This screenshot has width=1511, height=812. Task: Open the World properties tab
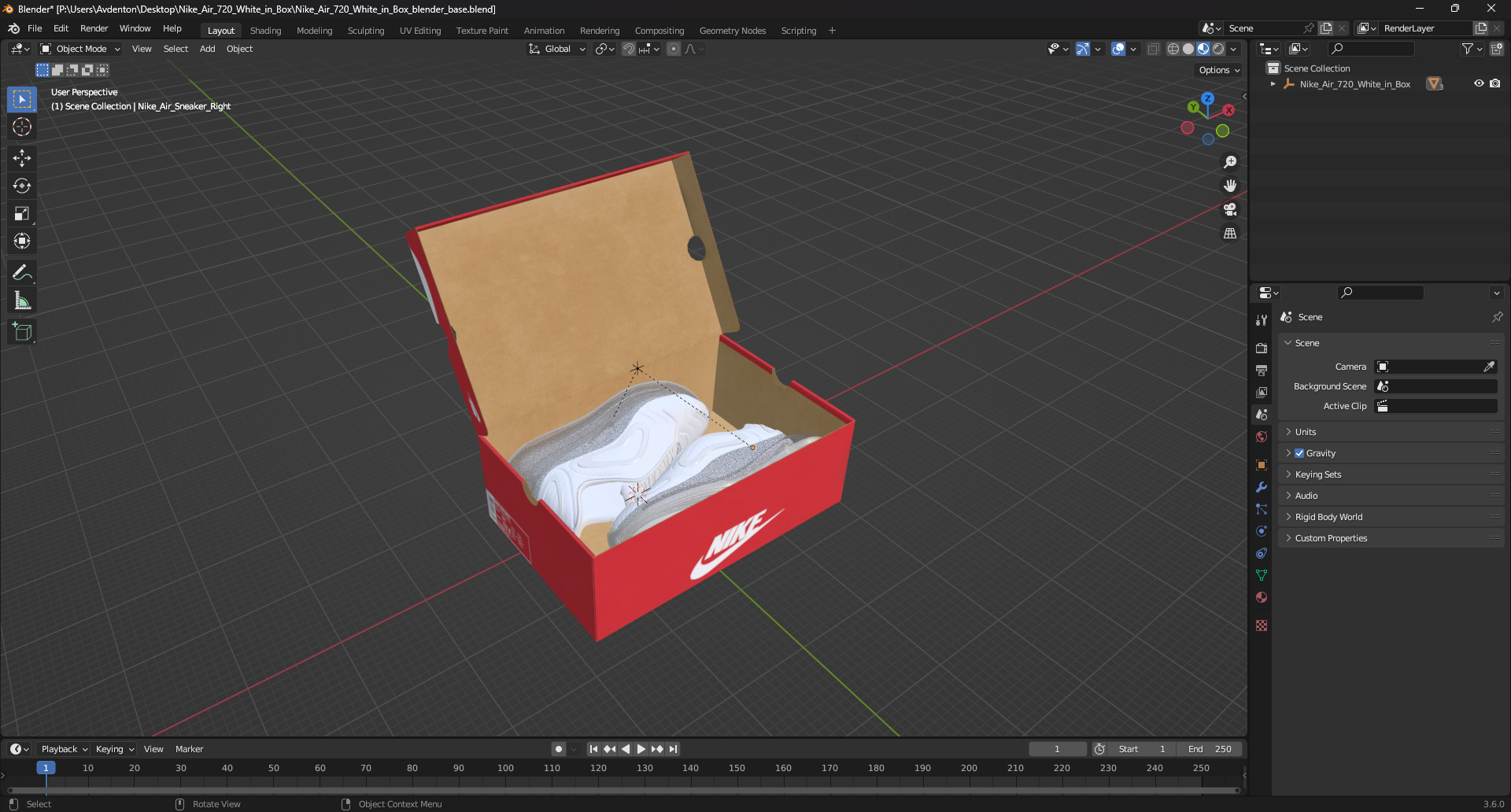(x=1262, y=437)
